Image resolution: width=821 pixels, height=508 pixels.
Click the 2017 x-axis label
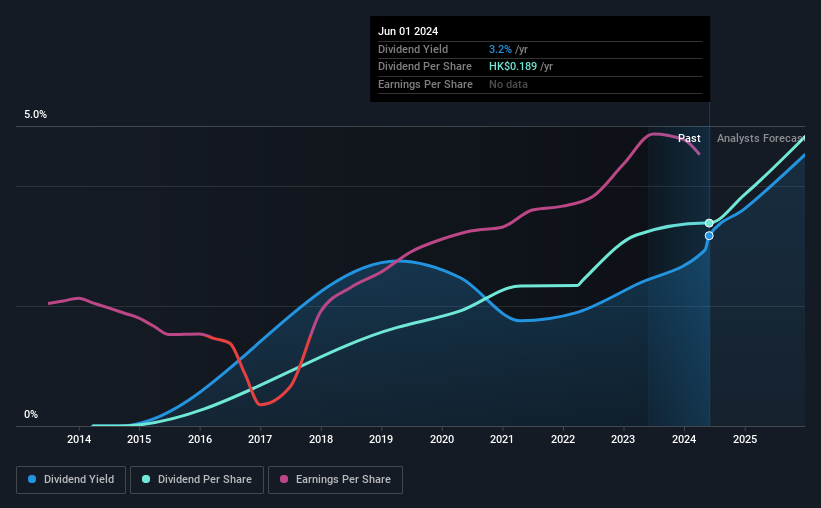[x=260, y=439]
